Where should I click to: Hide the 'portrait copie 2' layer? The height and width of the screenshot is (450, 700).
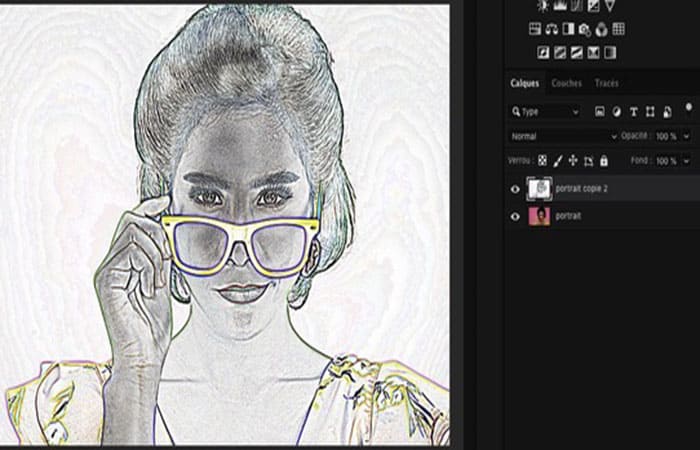[515, 189]
